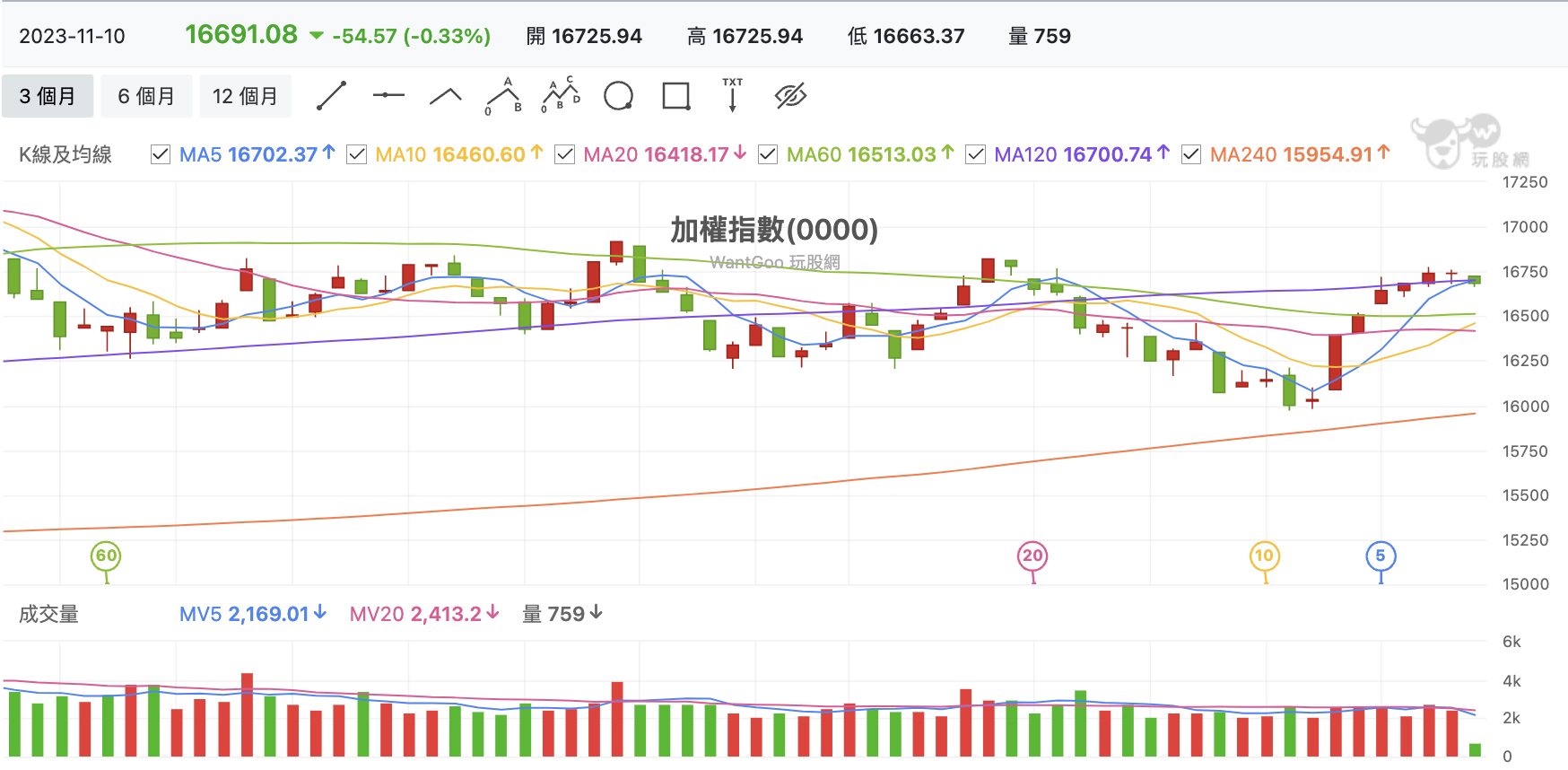Activate the TXT text annotation tool
1568x770 pixels.
(x=733, y=95)
